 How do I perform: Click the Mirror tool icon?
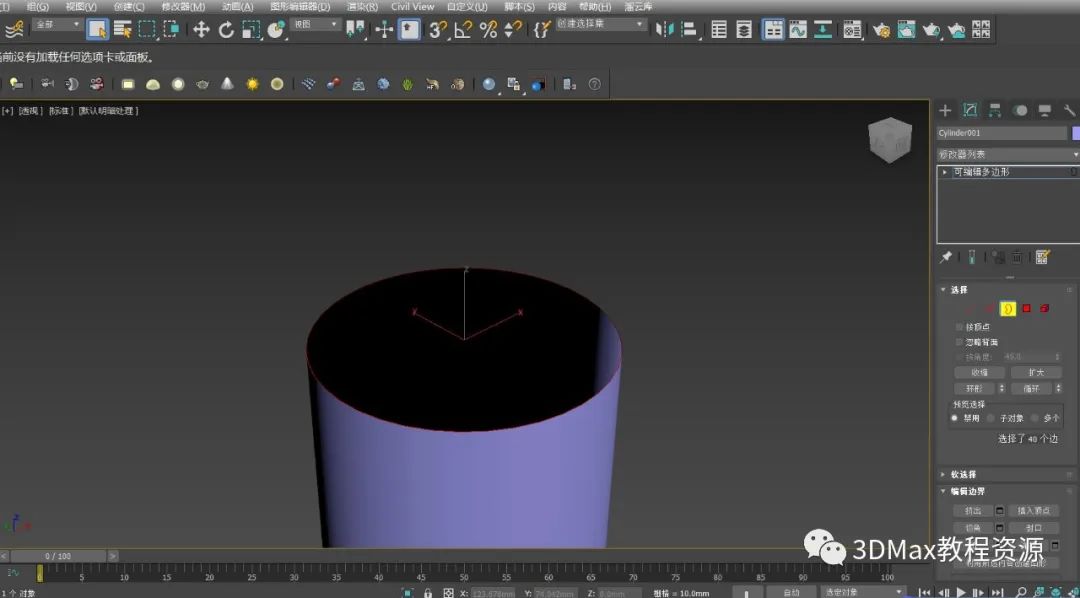664,30
